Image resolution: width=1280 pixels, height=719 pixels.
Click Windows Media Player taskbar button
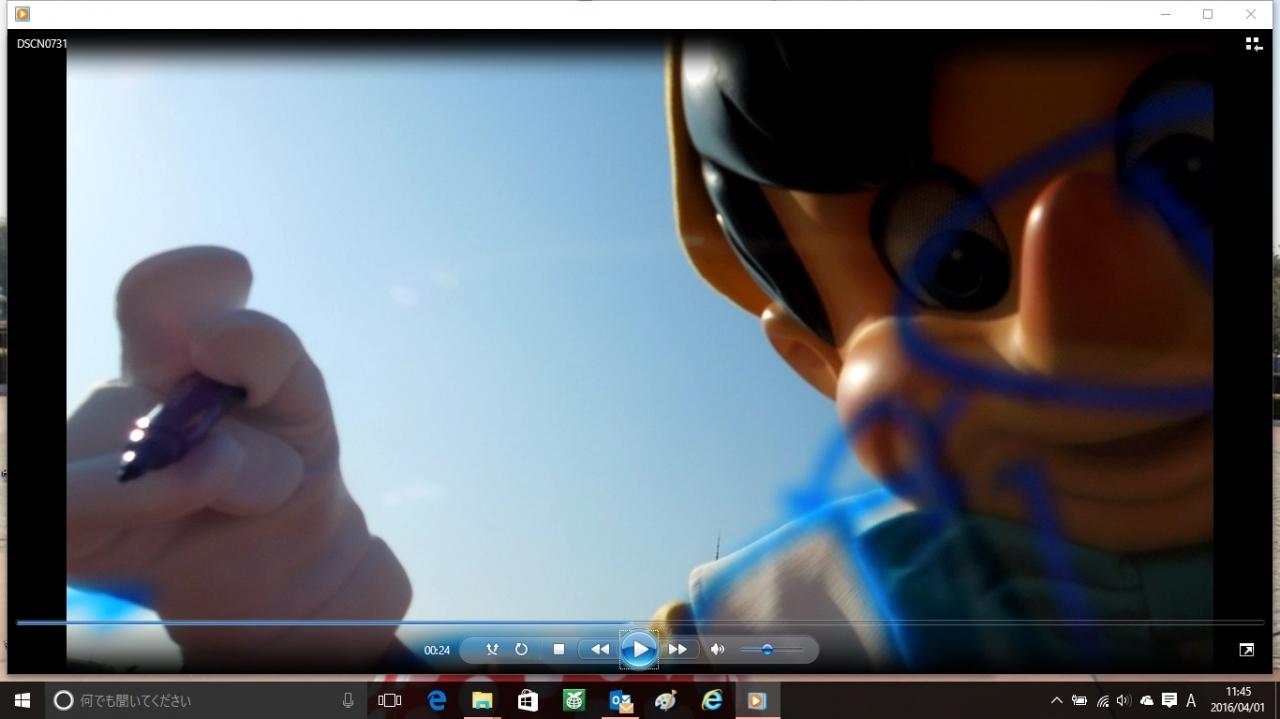(x=757, y=700)
